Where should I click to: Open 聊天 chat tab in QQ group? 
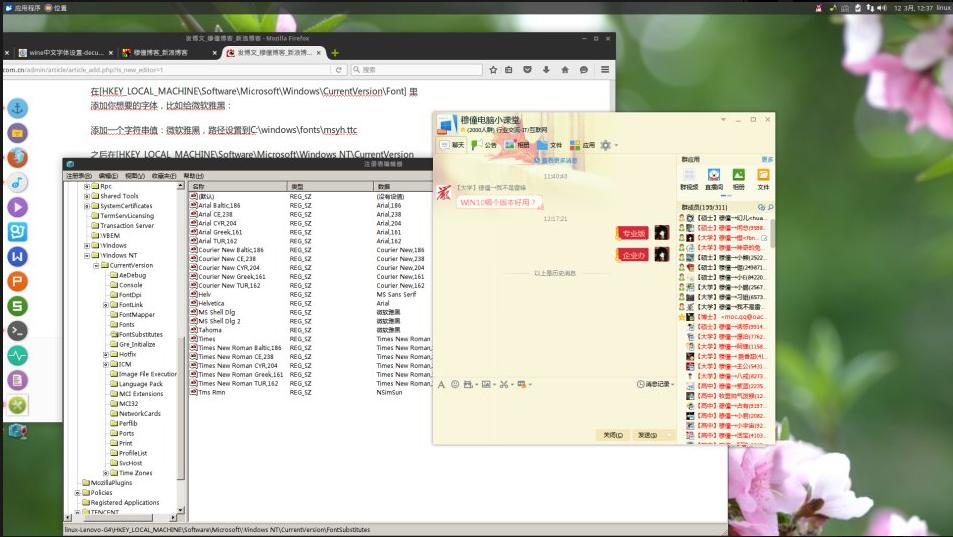click(x=452, y=145)
